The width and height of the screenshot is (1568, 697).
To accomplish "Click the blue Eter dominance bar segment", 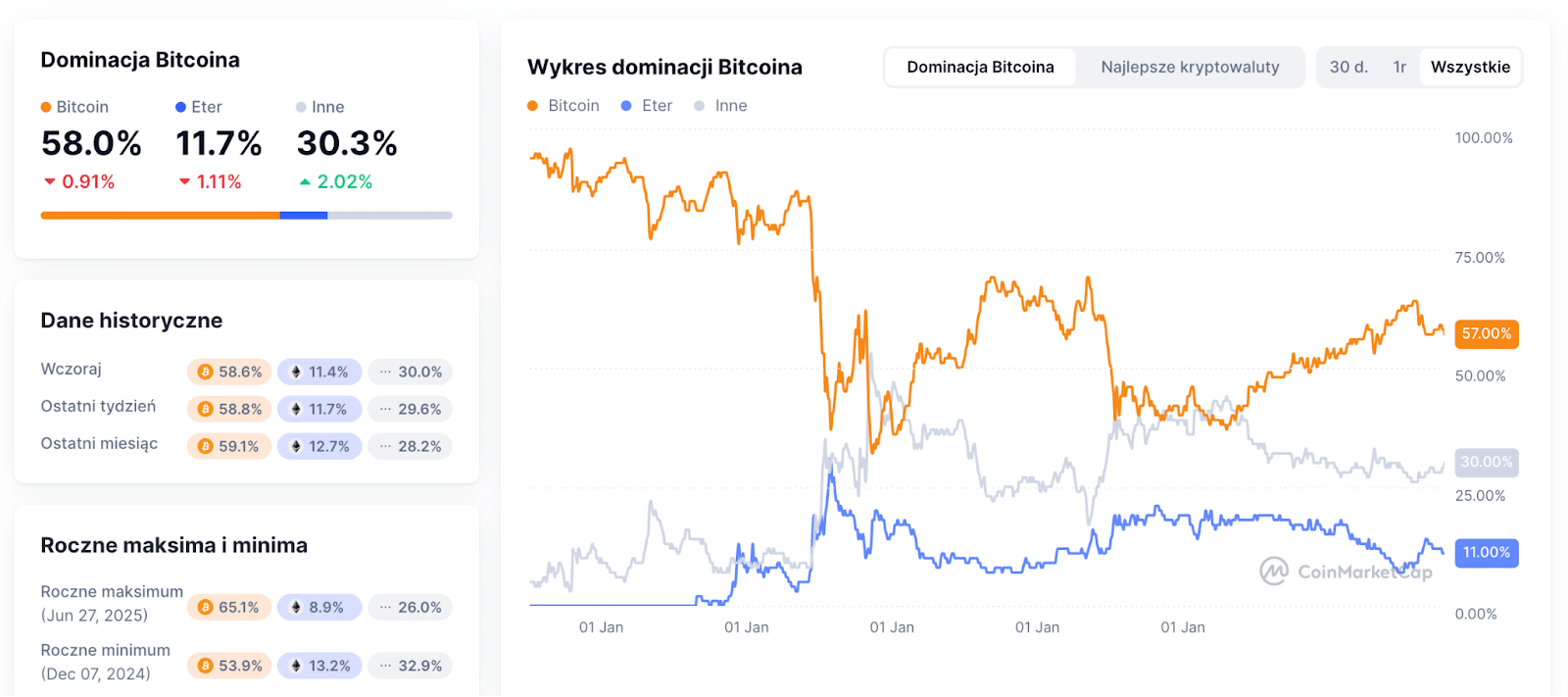I will pyautogui.click(x=304, y=216).
